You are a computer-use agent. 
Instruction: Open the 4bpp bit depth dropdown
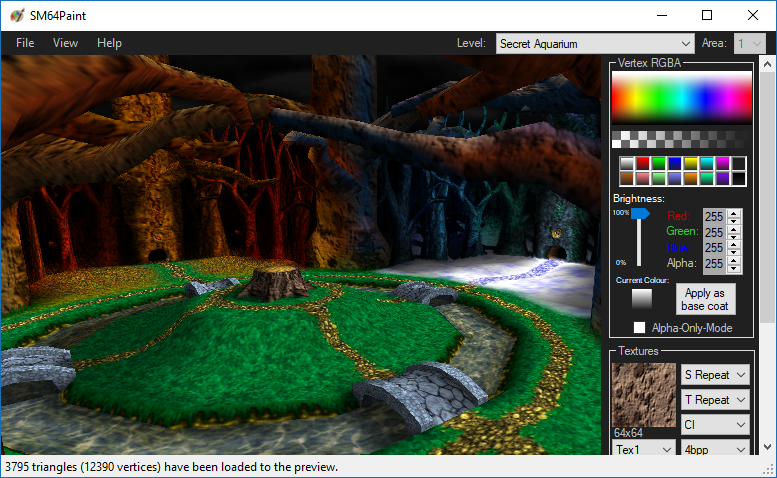point(715,449)
